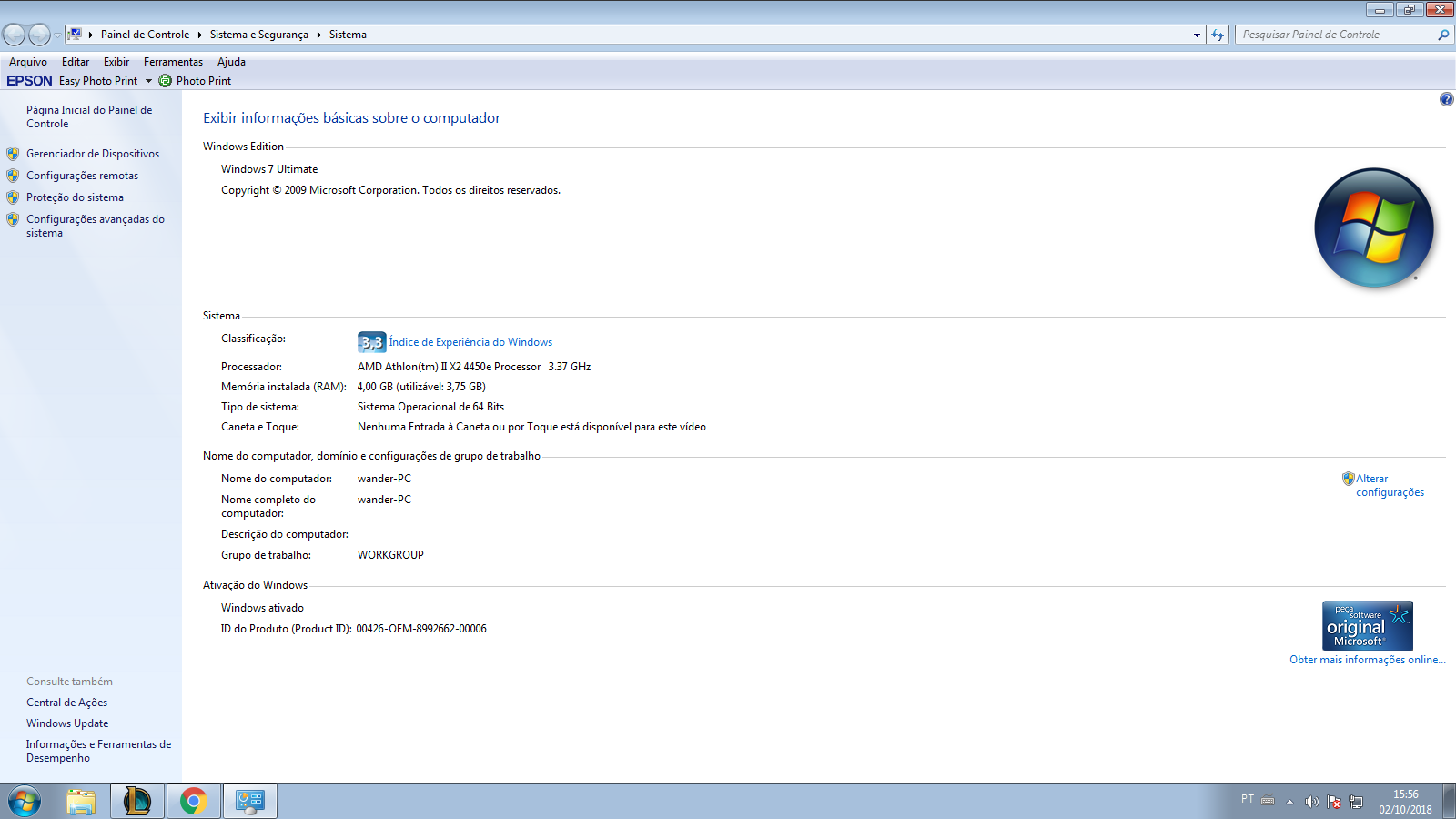Image resolution: width=1456 pixels, height=819 pixels.
Task: Open the recent pages dropdown arrow
Action: (57, 35)
